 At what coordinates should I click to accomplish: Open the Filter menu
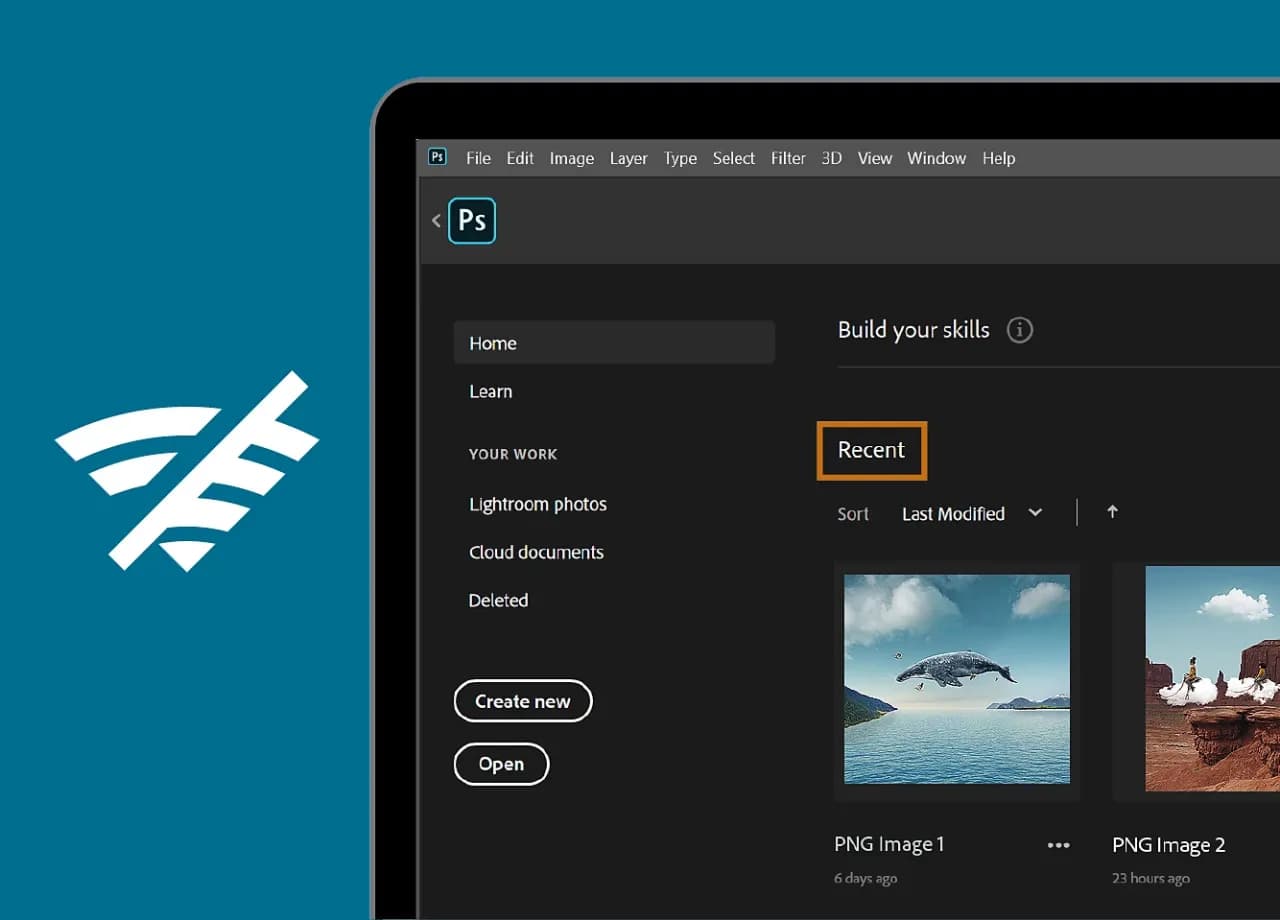point(788,158)
